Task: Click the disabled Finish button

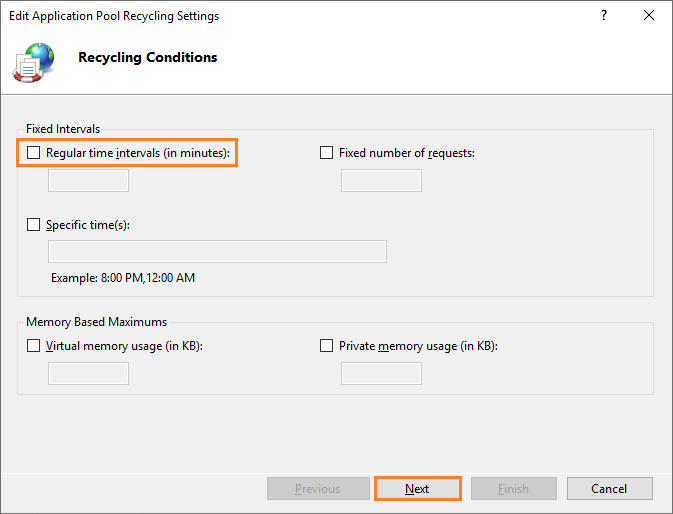Action: tap(514, 489)
